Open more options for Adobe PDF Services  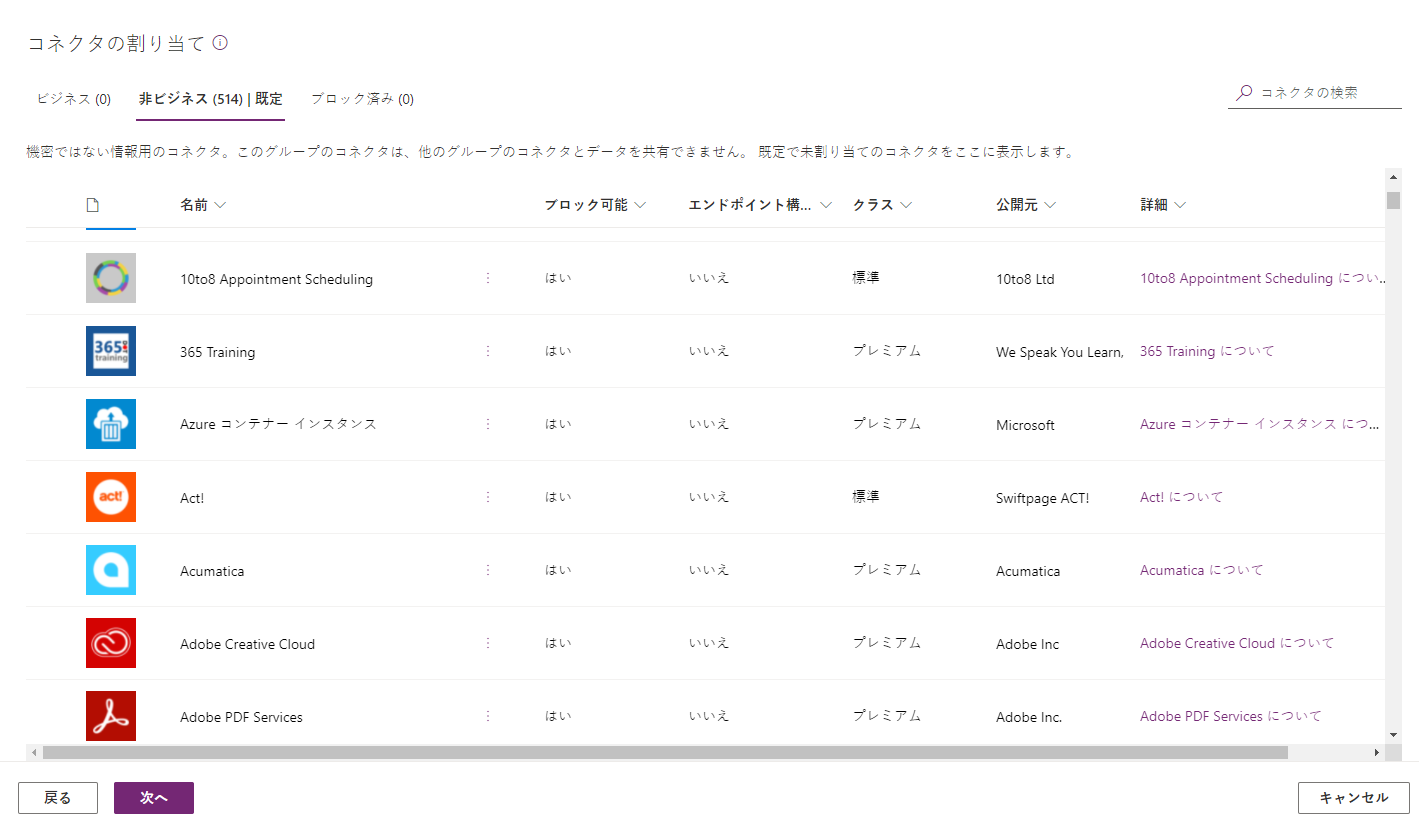(488, 716)
